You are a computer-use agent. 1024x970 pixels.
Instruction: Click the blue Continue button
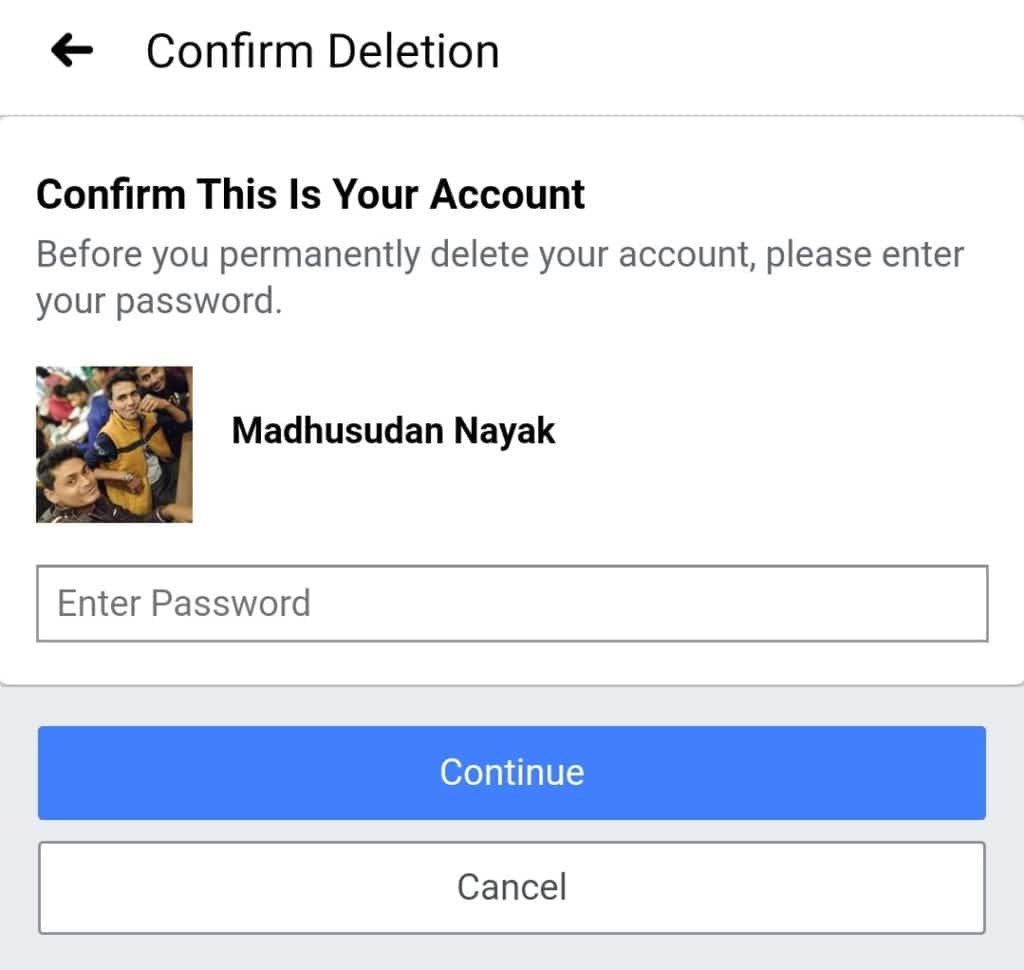(x=512, y=772)
